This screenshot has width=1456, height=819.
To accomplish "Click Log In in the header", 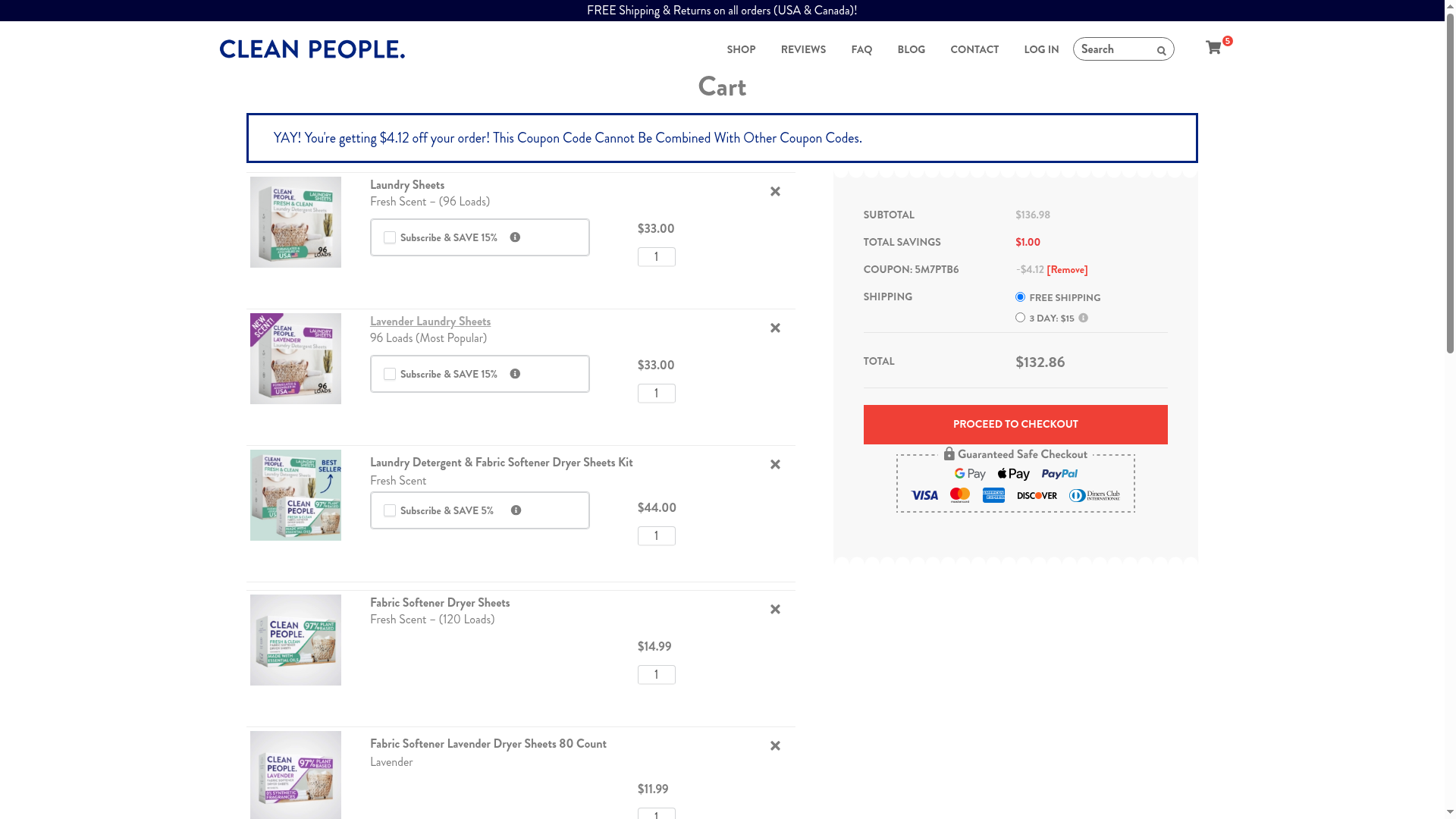I will pyautogui.click(x=1041, y=49).
